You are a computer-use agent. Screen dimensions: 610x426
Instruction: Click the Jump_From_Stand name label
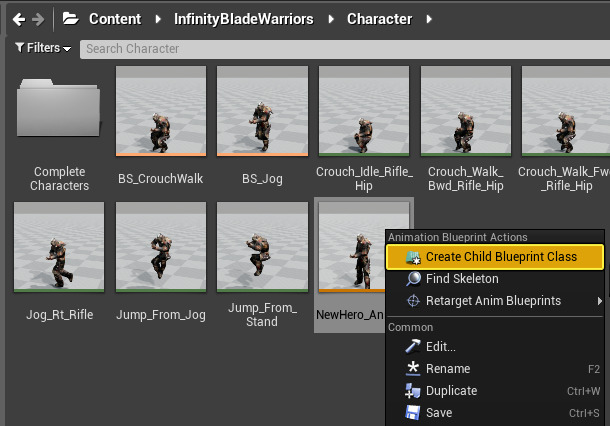coord(262,314)
